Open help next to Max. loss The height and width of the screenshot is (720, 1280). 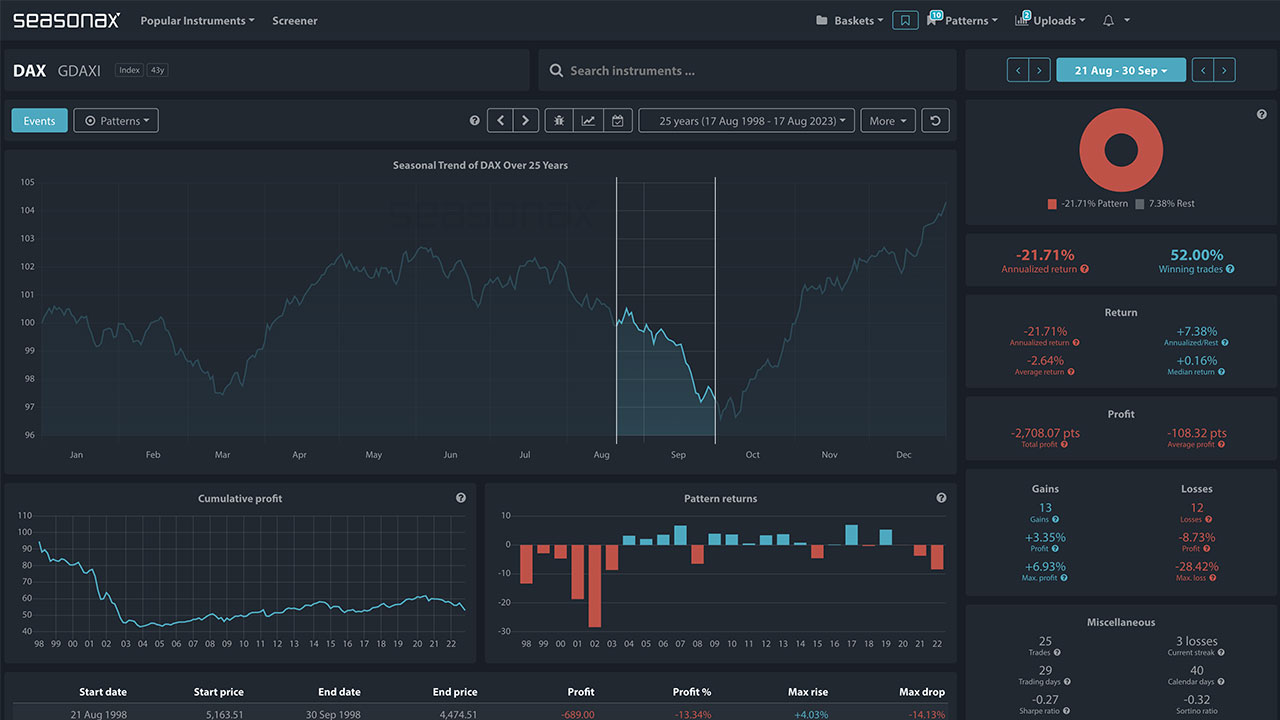click(x=1212, y=578)
